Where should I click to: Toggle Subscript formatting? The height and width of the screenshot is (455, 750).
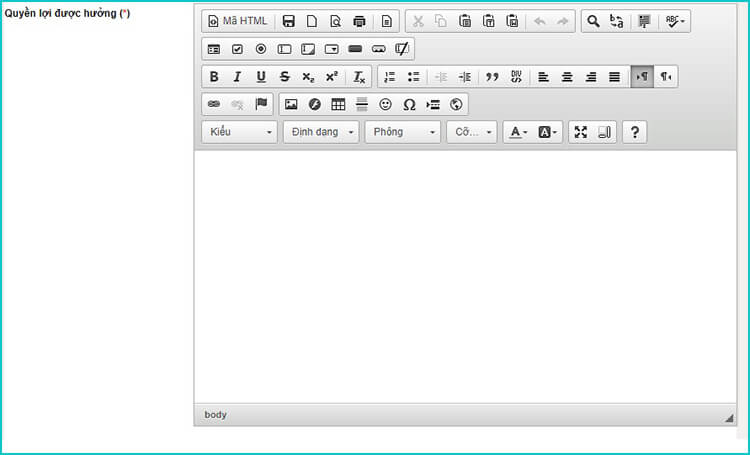point(308,77)
